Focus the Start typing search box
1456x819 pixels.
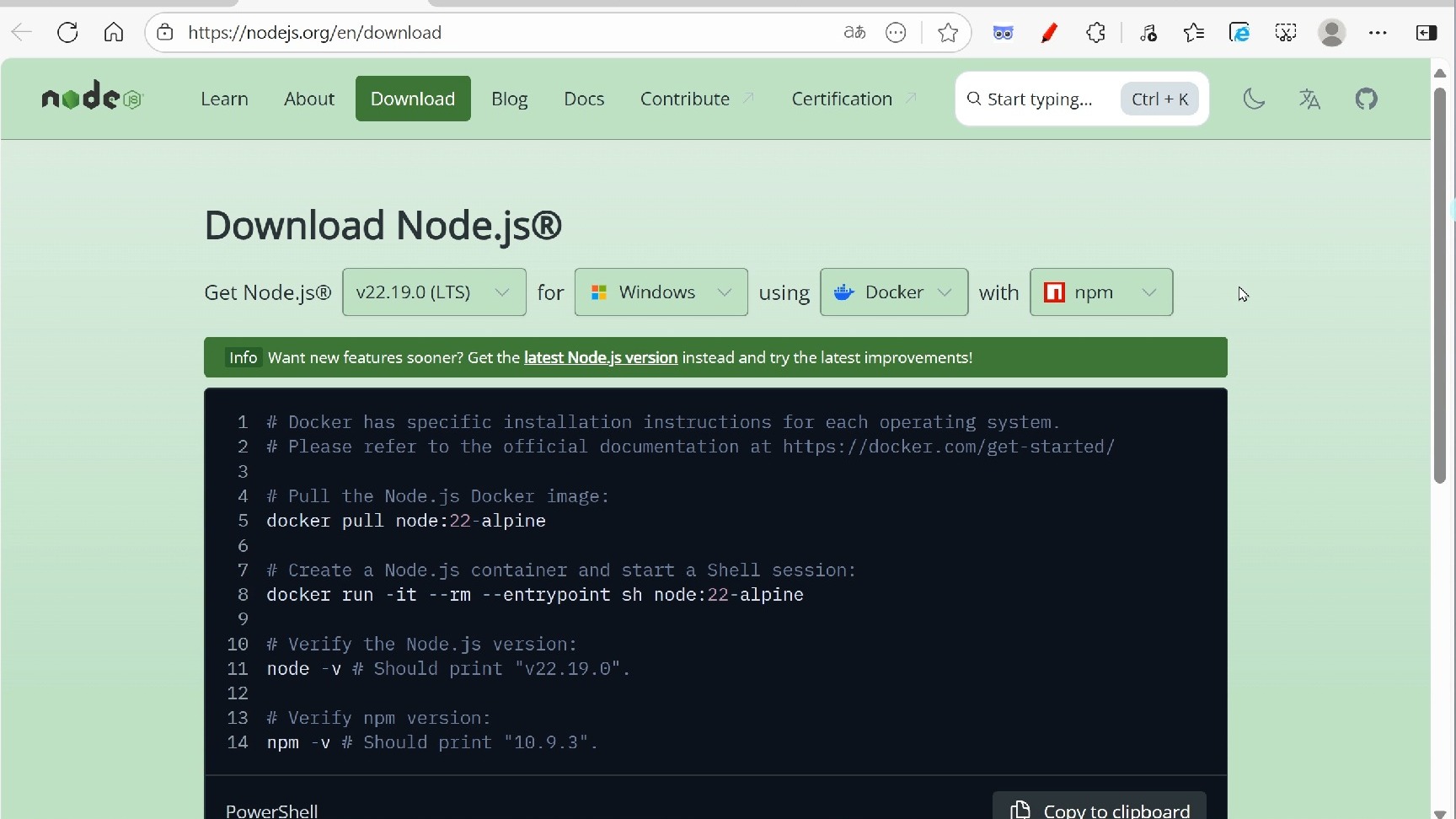click(x=1082, y=99)
